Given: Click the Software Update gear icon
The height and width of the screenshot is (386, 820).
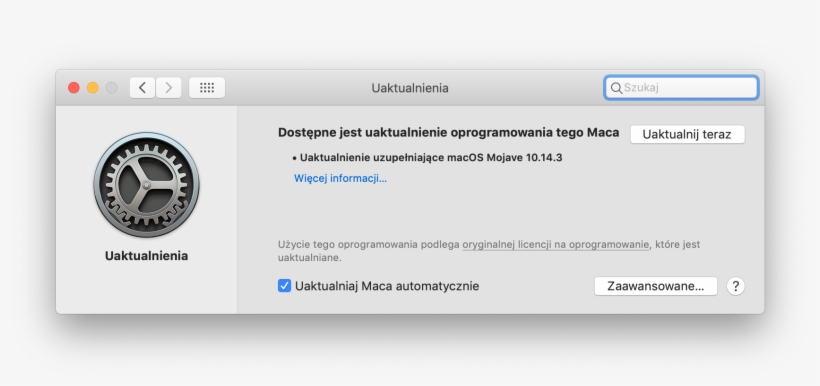Looking at the screenshot, I should point(146,185).
